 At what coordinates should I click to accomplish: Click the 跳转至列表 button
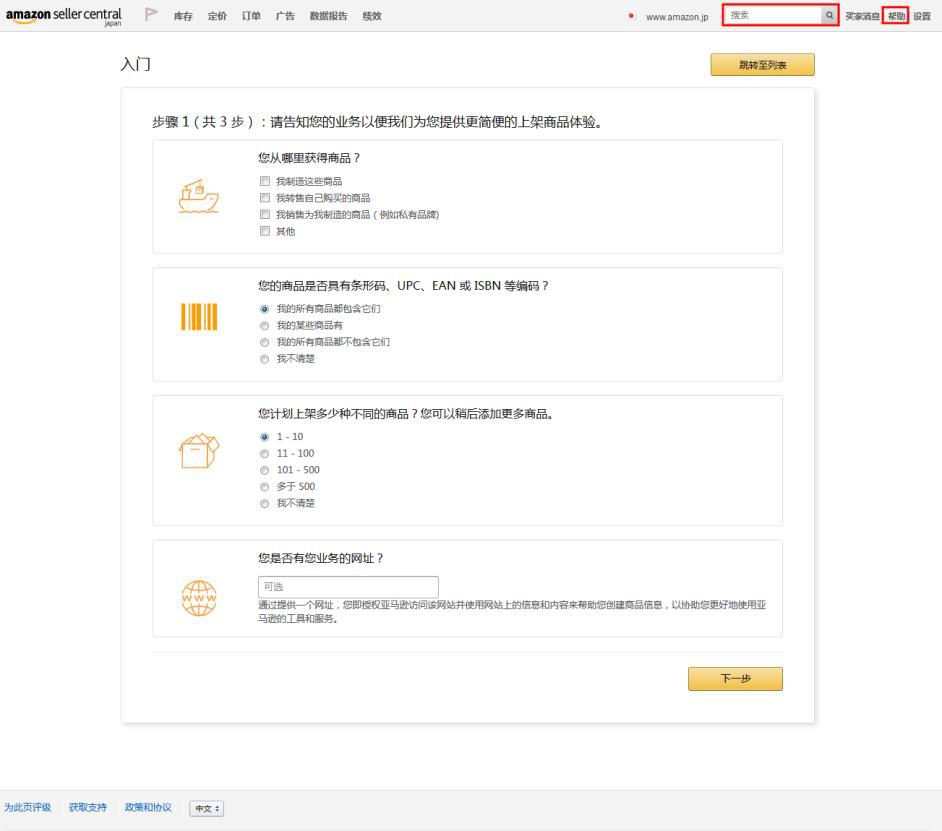pos(763,63)
